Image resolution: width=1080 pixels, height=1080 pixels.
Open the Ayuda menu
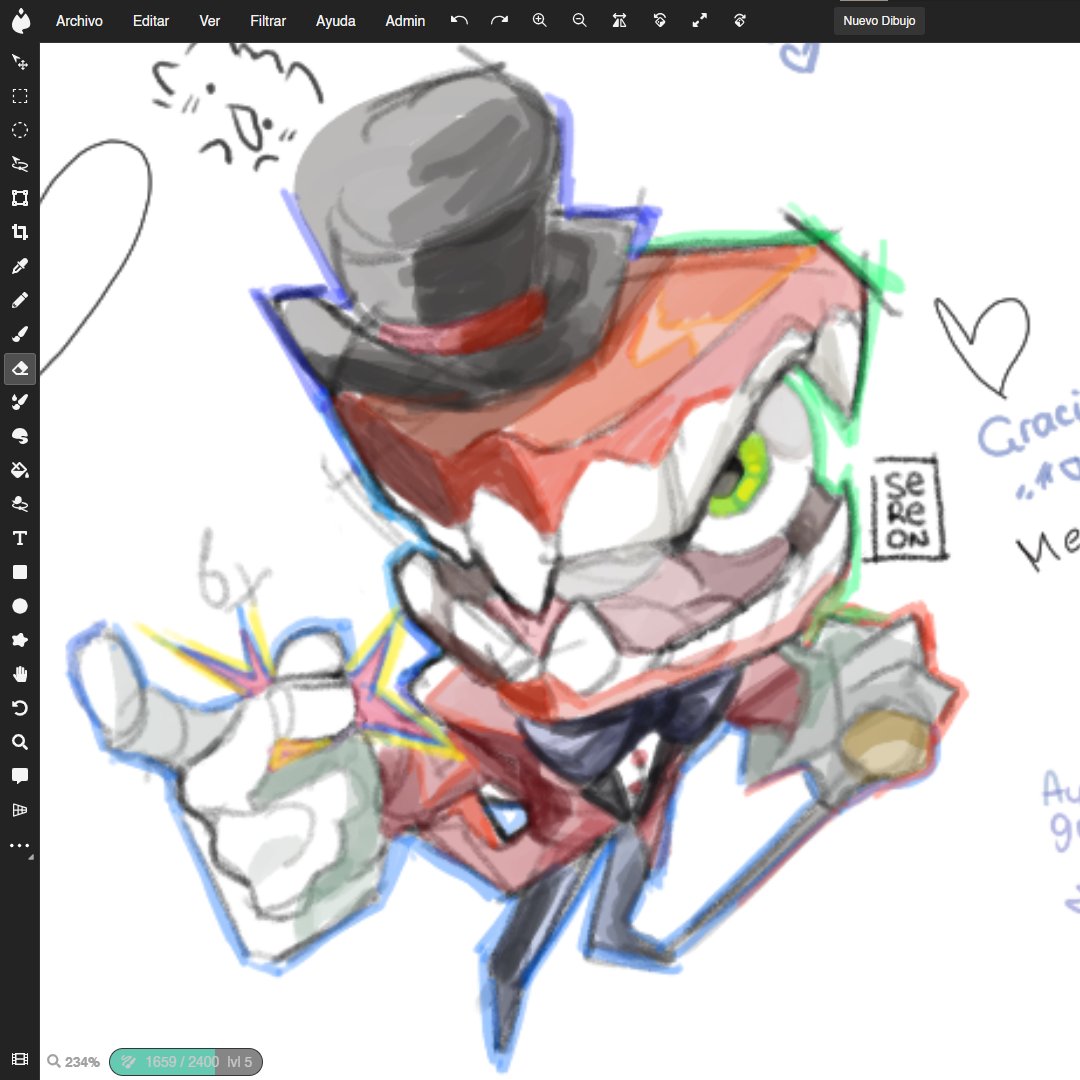tap(335, 21)
